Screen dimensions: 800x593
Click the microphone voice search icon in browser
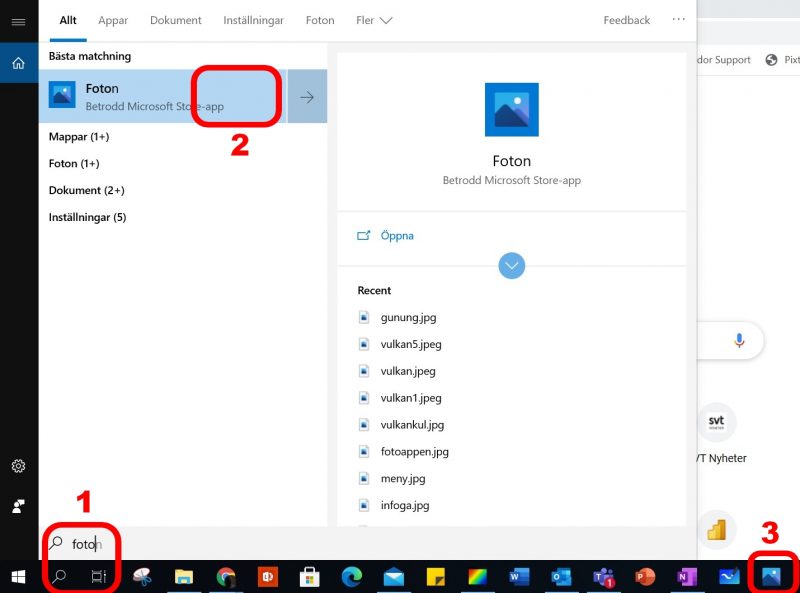click(739, 340)
